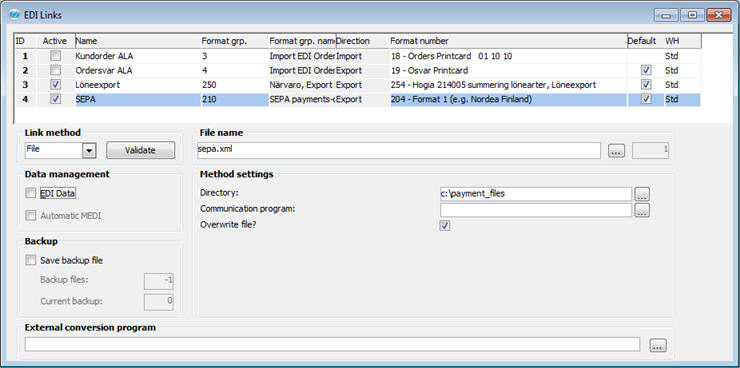Click the File name input field
This screenshot has width=740, height=368.
(398, 151)
